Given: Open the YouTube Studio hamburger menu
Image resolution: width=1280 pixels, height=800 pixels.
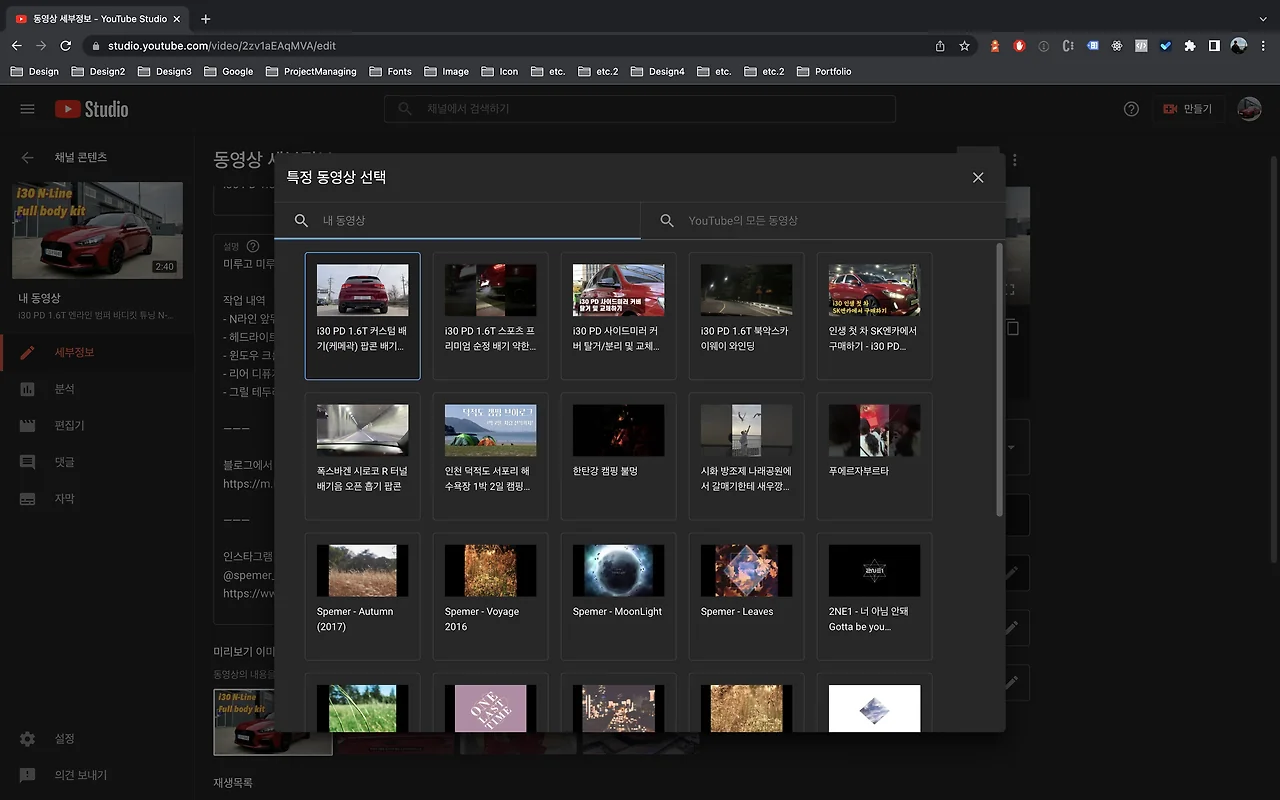Looking at the screenshot, I should point(27,109).
